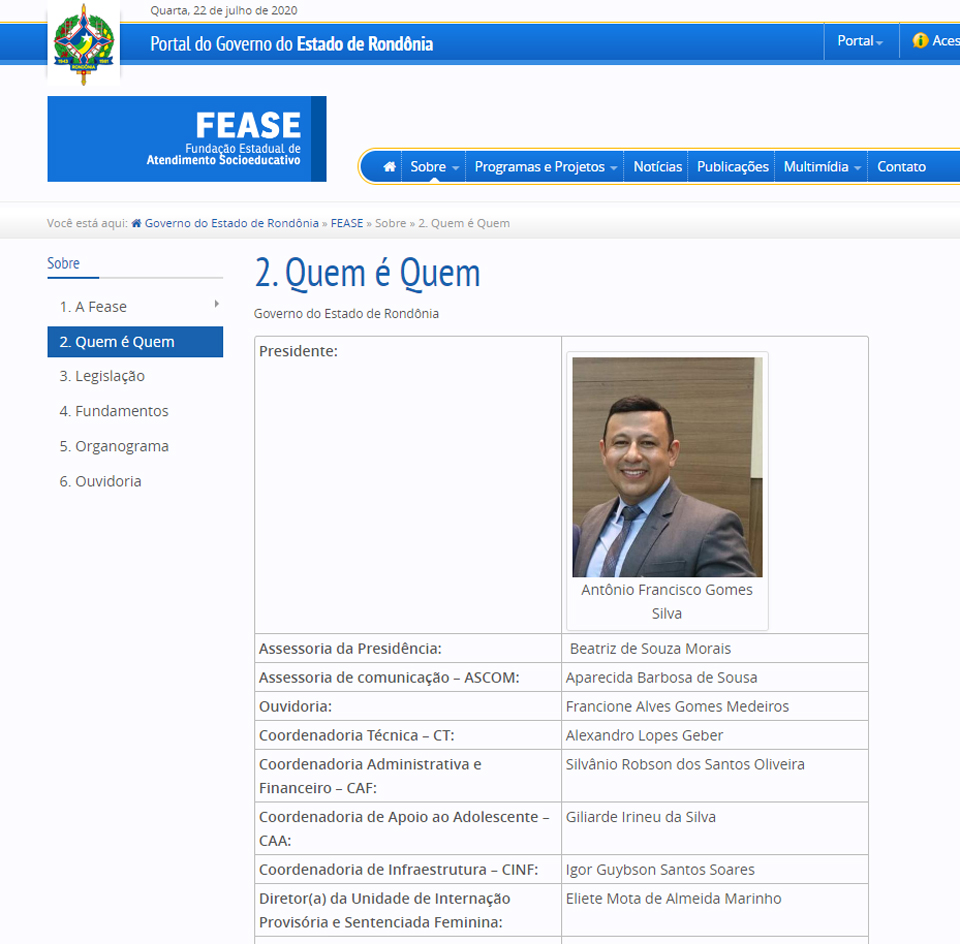
Task: Click Governo do Estado de Rondônia breadcrumb
Action: click(231, 223)
